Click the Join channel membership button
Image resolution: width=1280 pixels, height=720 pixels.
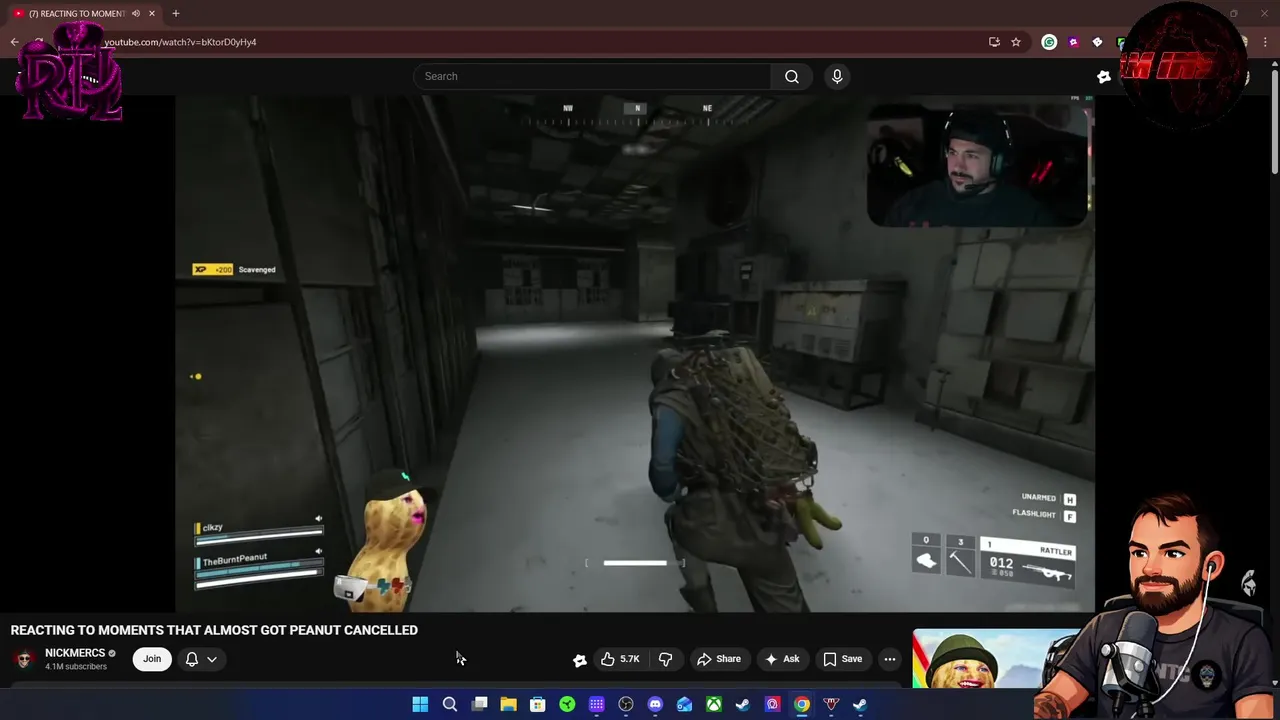[152, 659]
